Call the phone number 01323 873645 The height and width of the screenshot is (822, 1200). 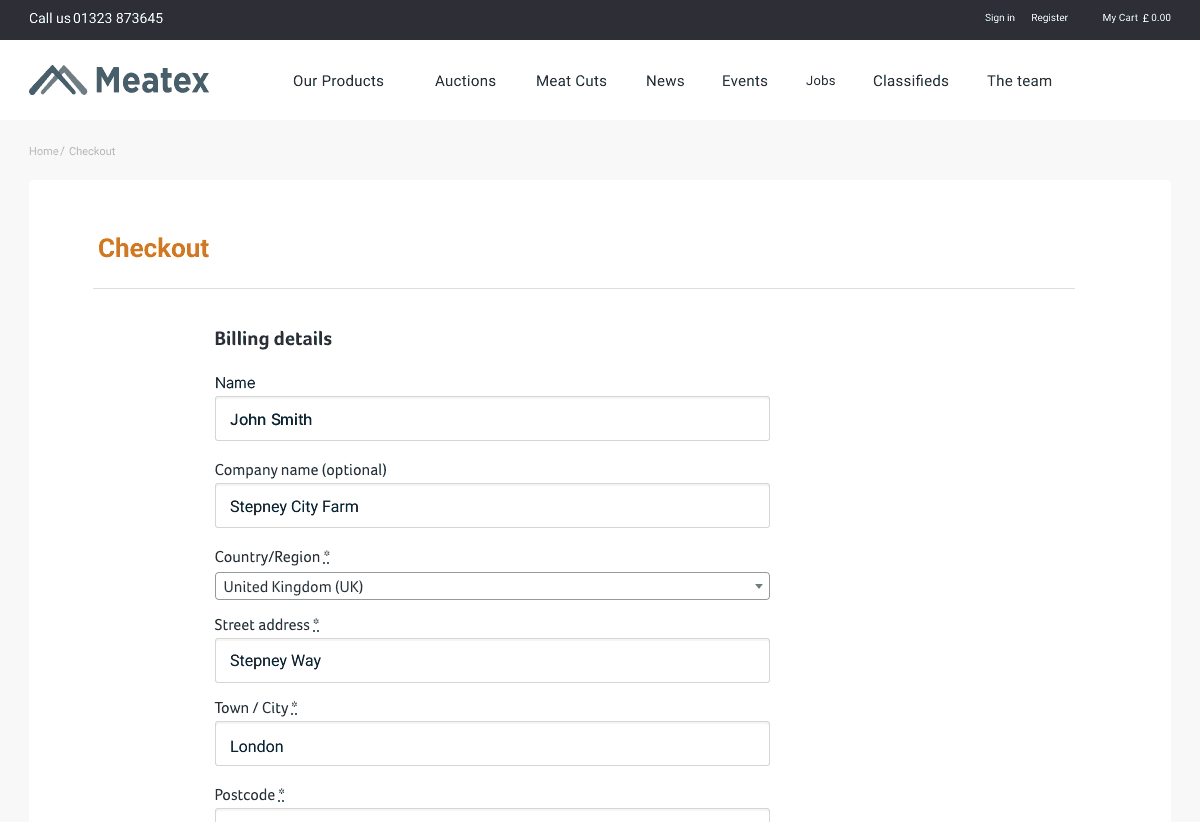coord(118,18)
